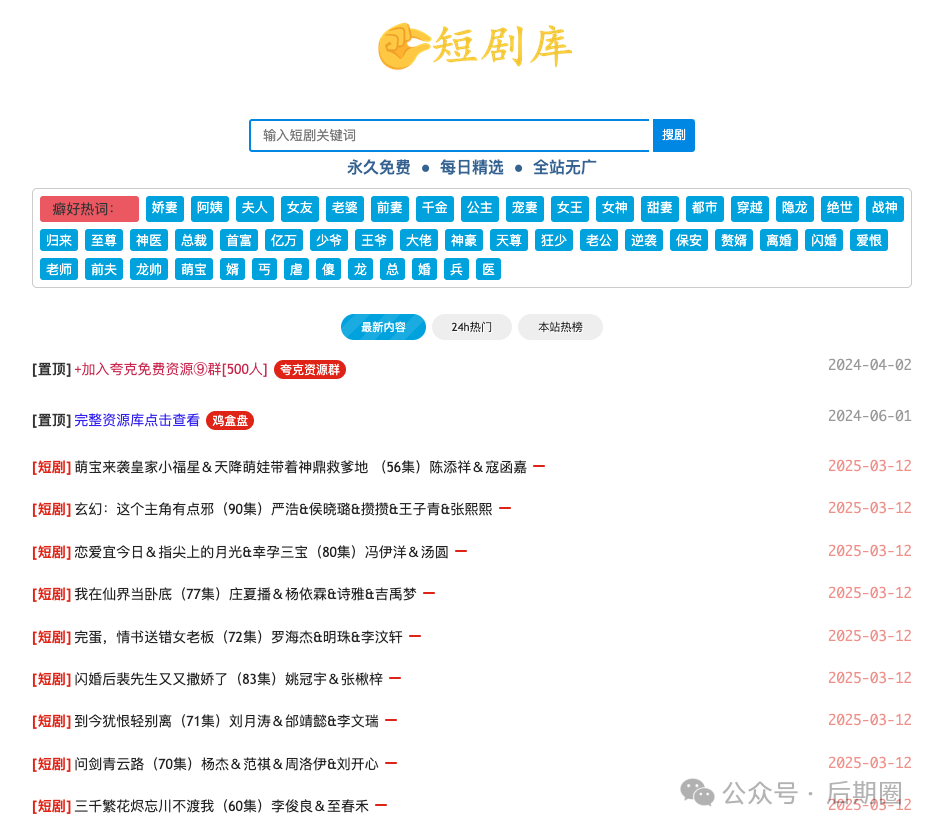The width and height of the screenshot is (932, 830).
Task: Open the 加入夸克免费资源⑨群 link
Action: coord(170,369)
